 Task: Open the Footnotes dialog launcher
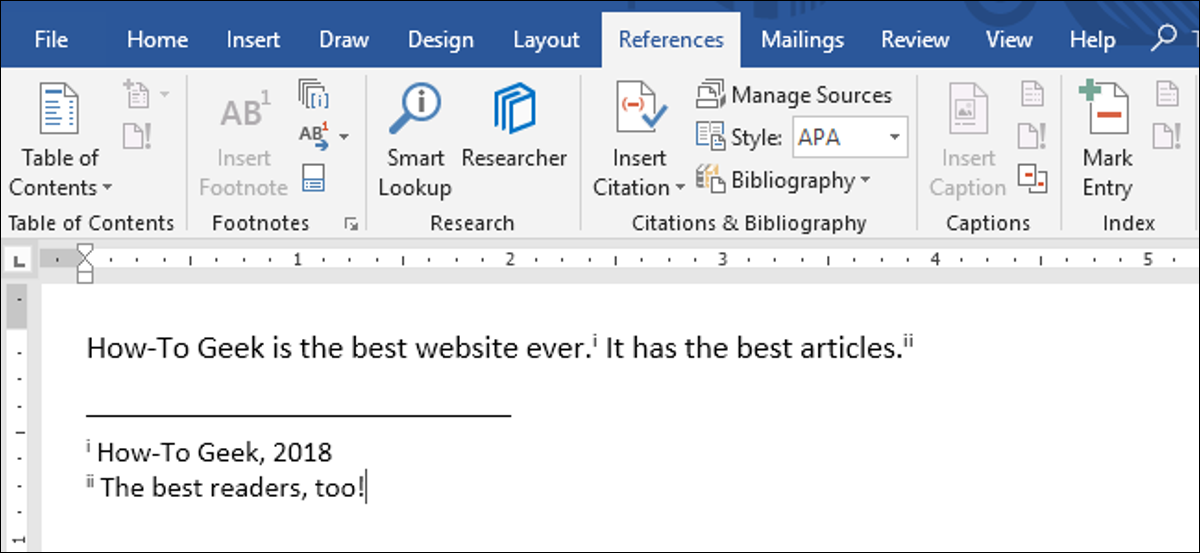(351, 224)
